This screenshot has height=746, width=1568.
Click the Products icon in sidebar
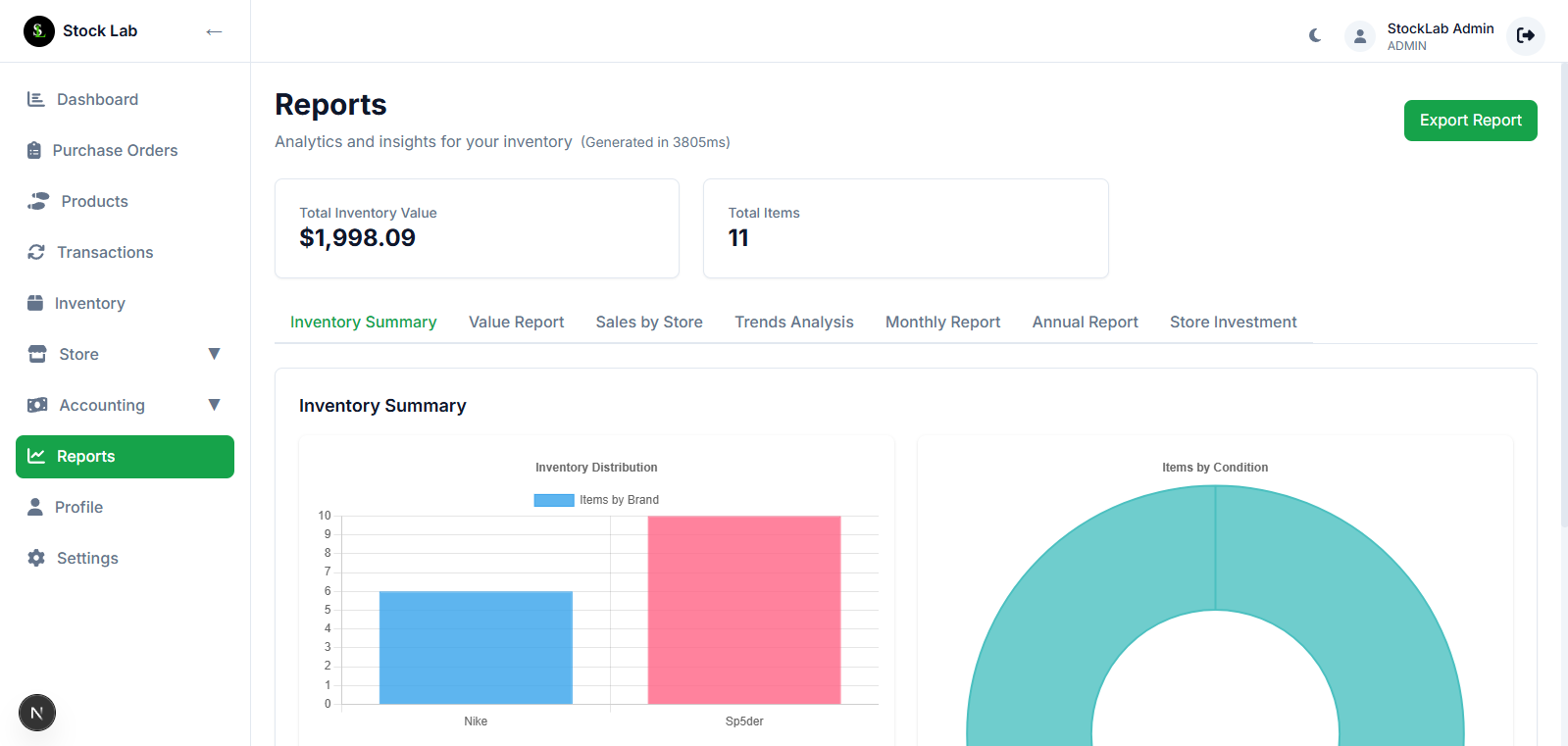click(38, 201)
